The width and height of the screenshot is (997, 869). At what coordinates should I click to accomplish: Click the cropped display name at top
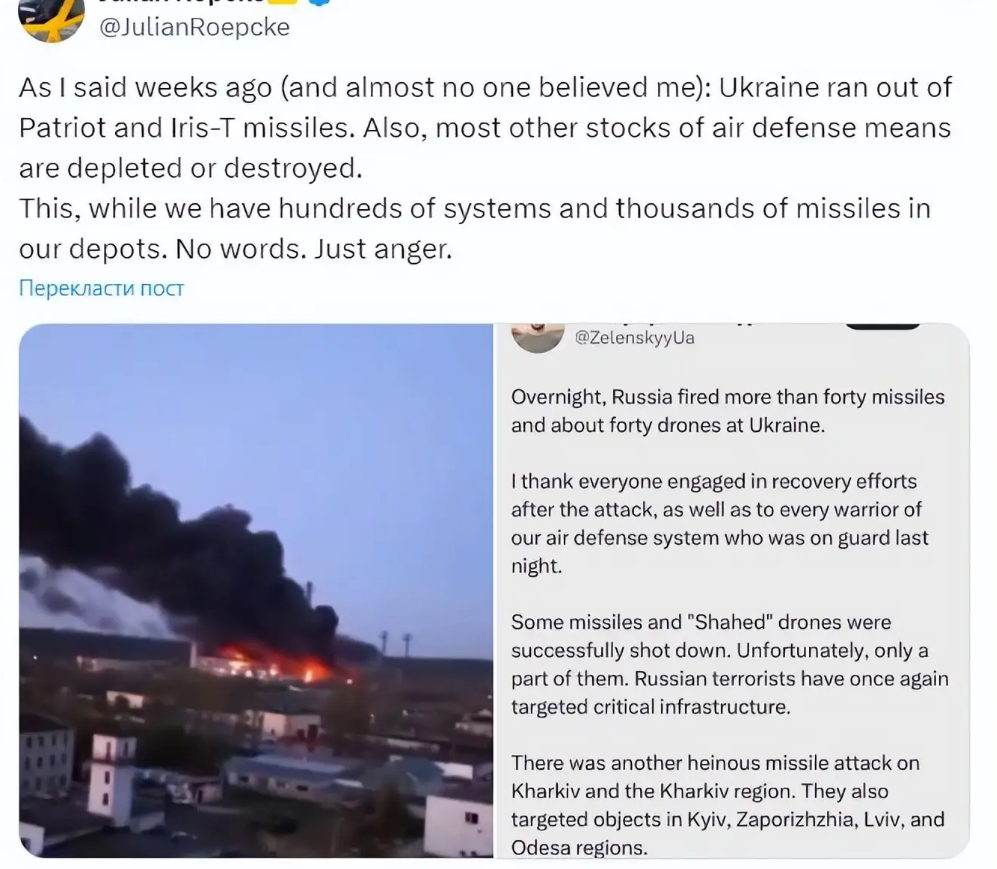coord(181,2)
